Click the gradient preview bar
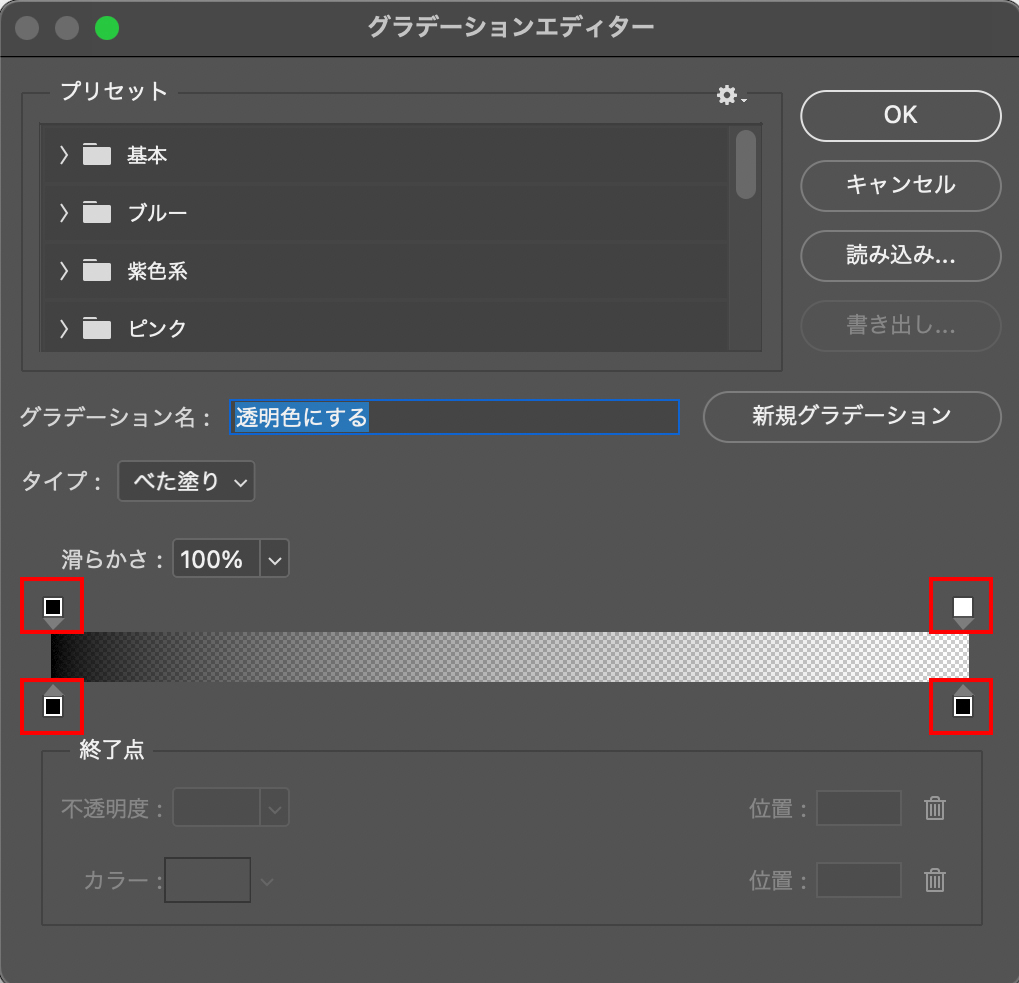 510,657
